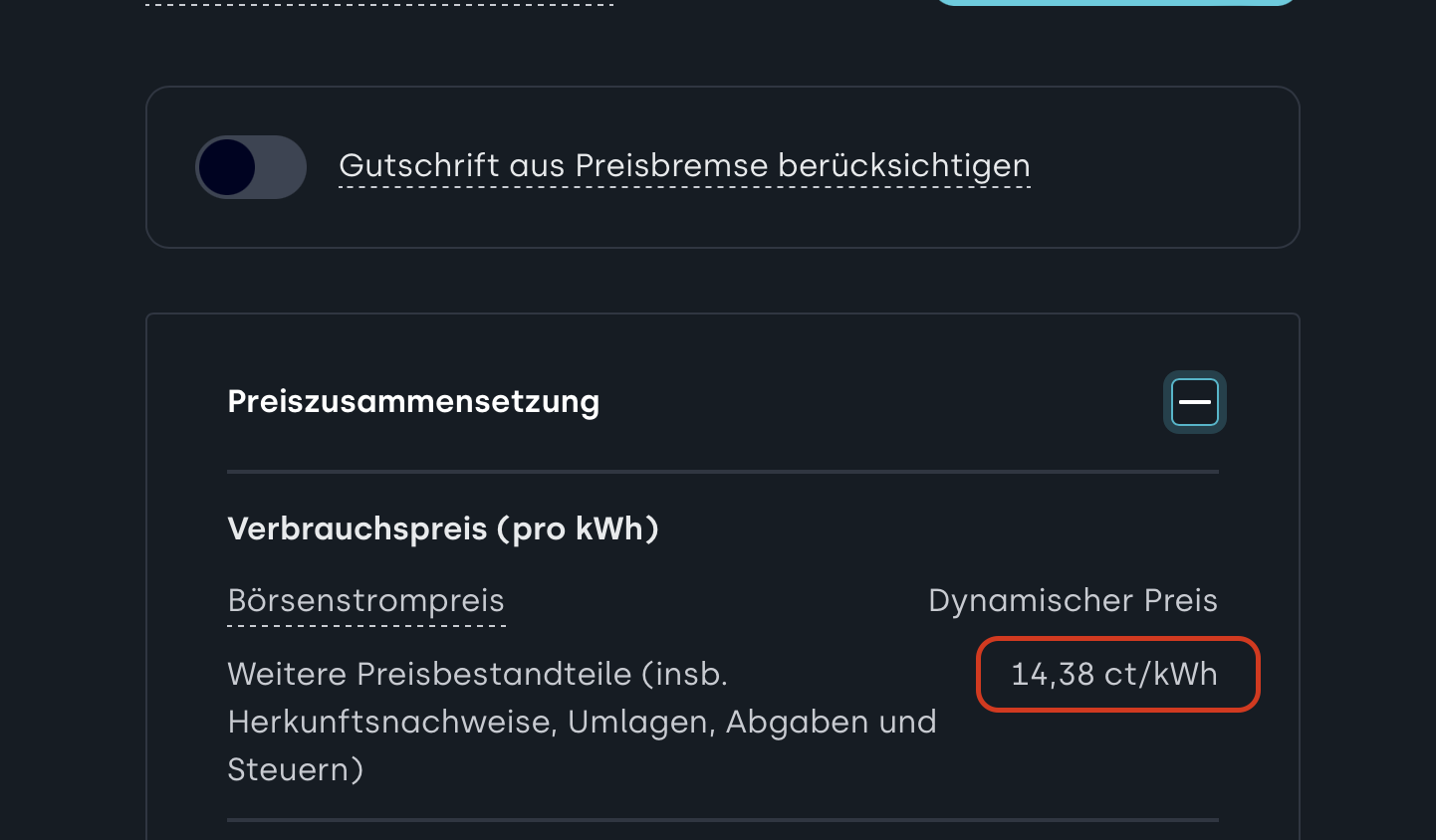The height and width of the screenshot is (840, 1436).
Task: Click the Preiszusammensetzung heading
Action: tap(413, 402)
